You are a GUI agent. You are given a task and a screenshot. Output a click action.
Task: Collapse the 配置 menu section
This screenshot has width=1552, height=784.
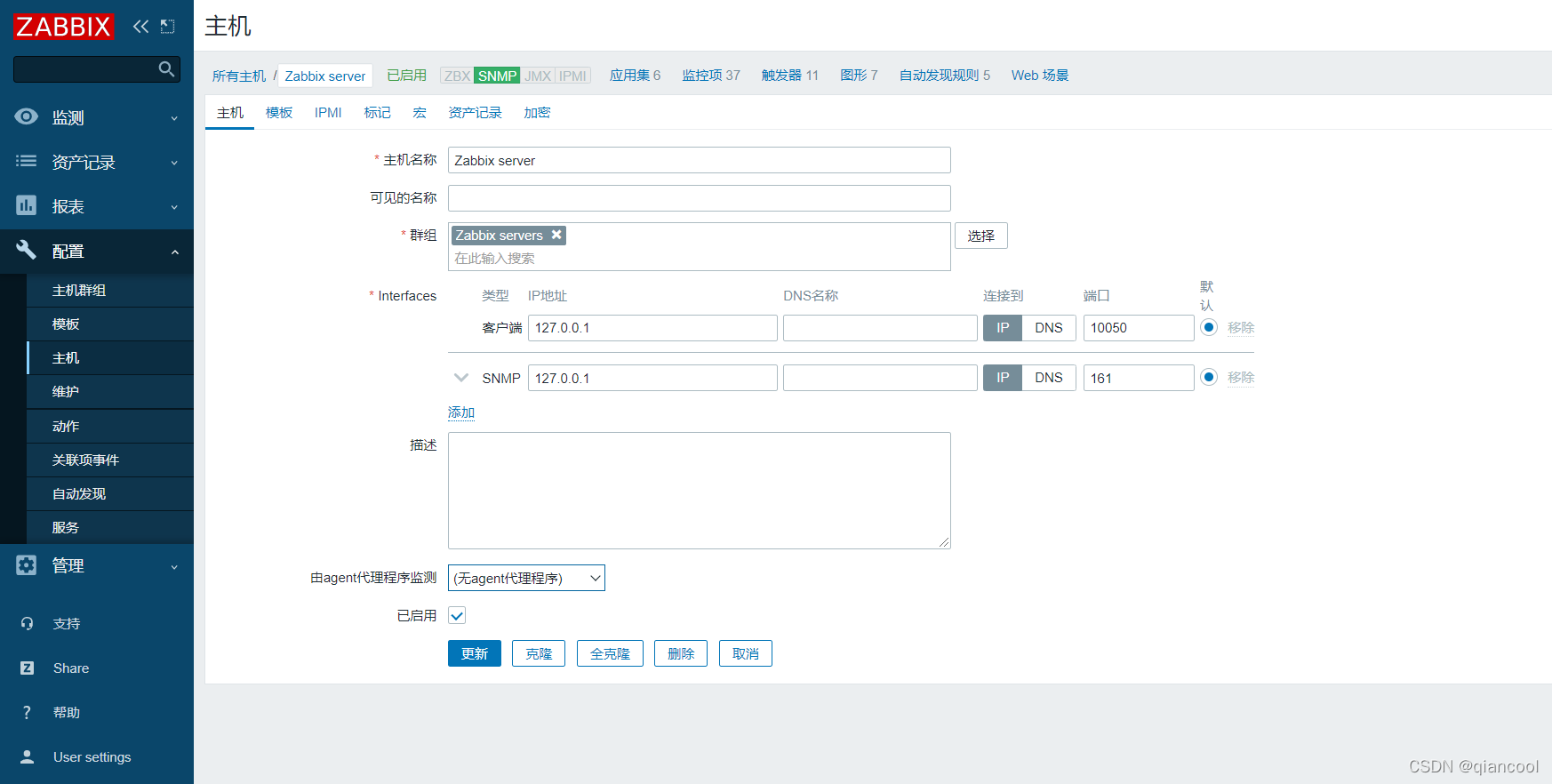(x=97, y=252)
